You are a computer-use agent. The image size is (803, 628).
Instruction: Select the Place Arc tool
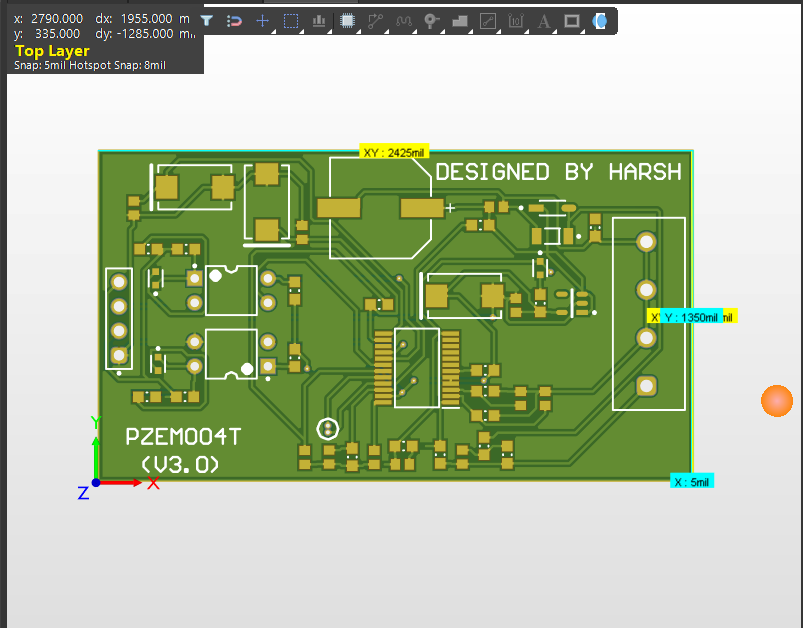point(404,21)
